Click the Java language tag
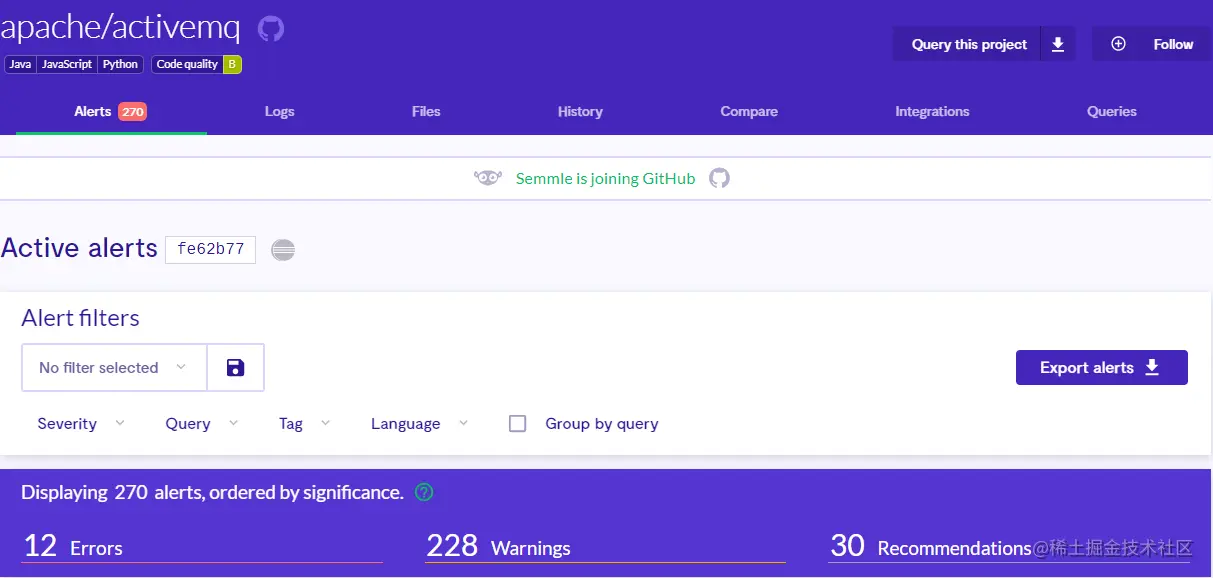Viewport: 1213px width, 578px height. coord(21,64)
